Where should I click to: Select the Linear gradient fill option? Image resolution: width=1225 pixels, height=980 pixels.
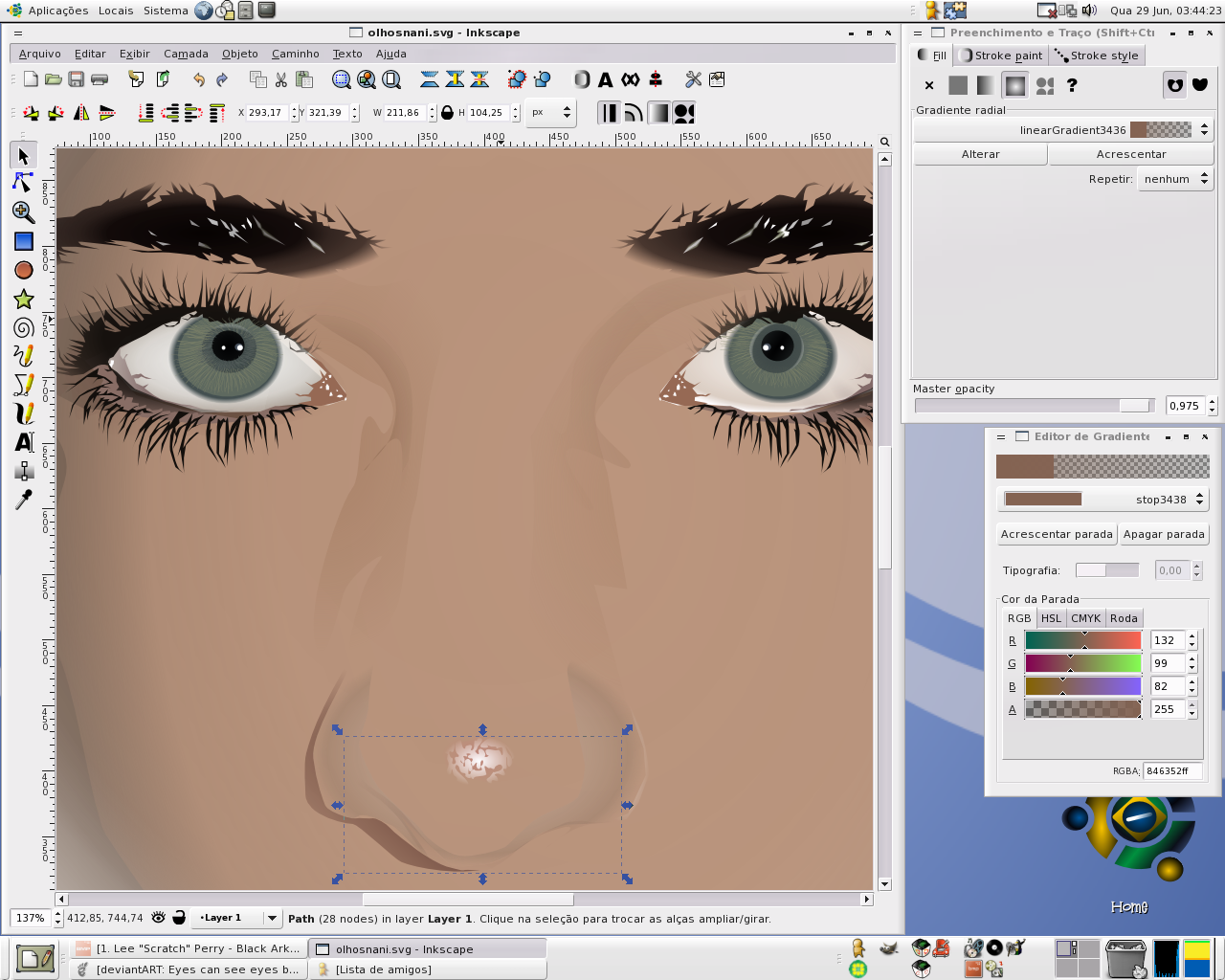986,85
